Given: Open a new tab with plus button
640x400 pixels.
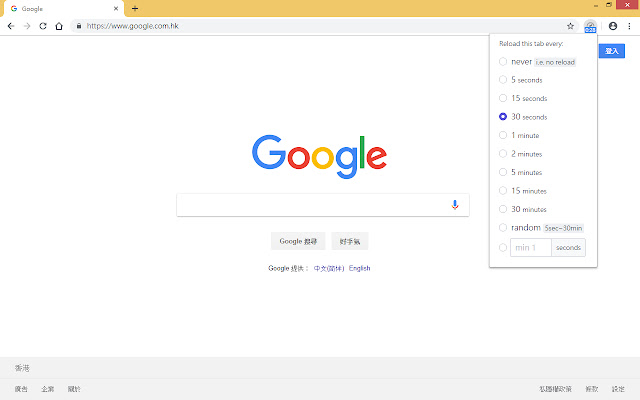Looking at the screenshot, I should tap(135, 8).
